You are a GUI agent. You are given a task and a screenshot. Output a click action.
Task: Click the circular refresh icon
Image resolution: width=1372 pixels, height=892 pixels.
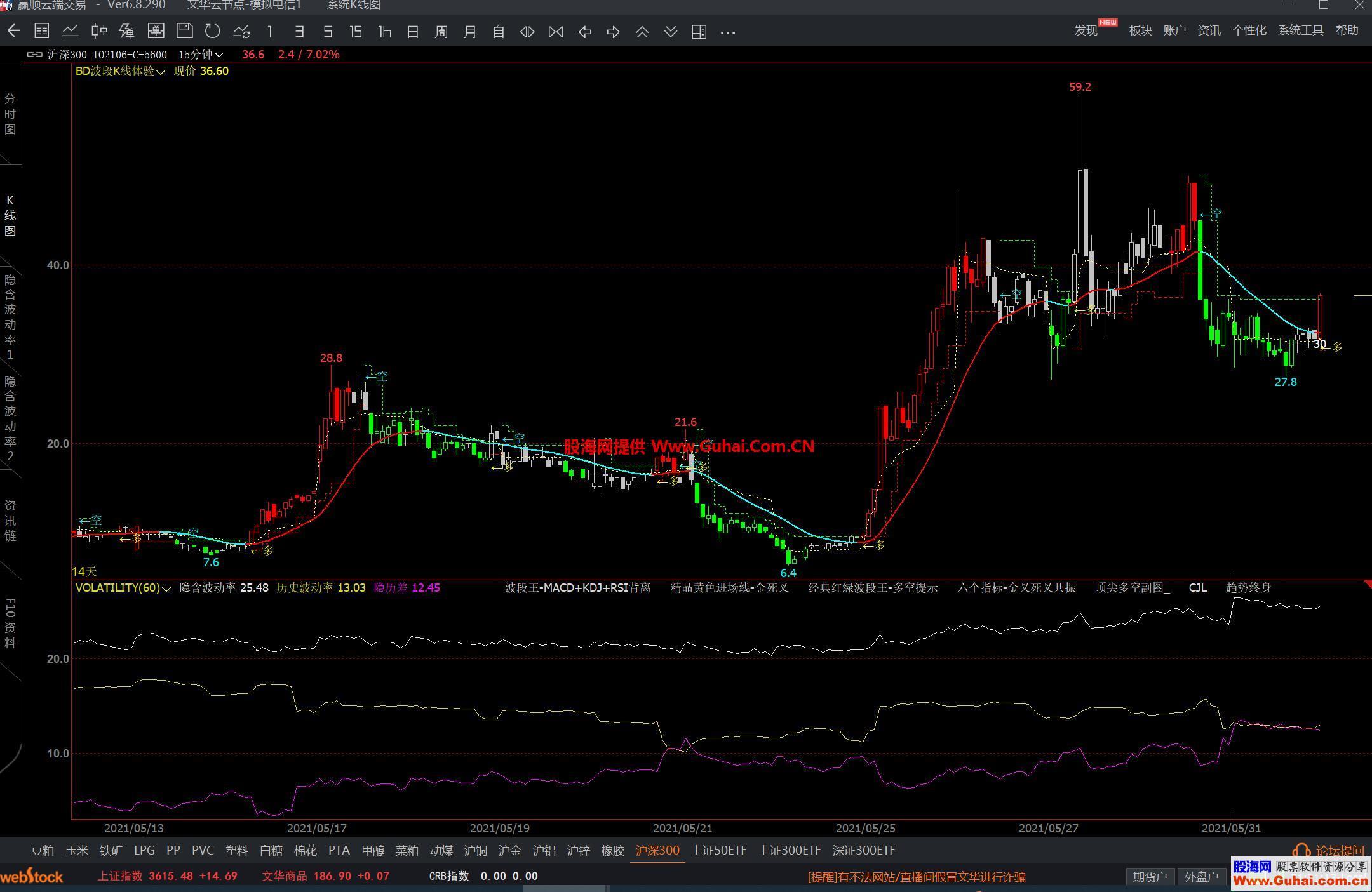click(213, 31)
